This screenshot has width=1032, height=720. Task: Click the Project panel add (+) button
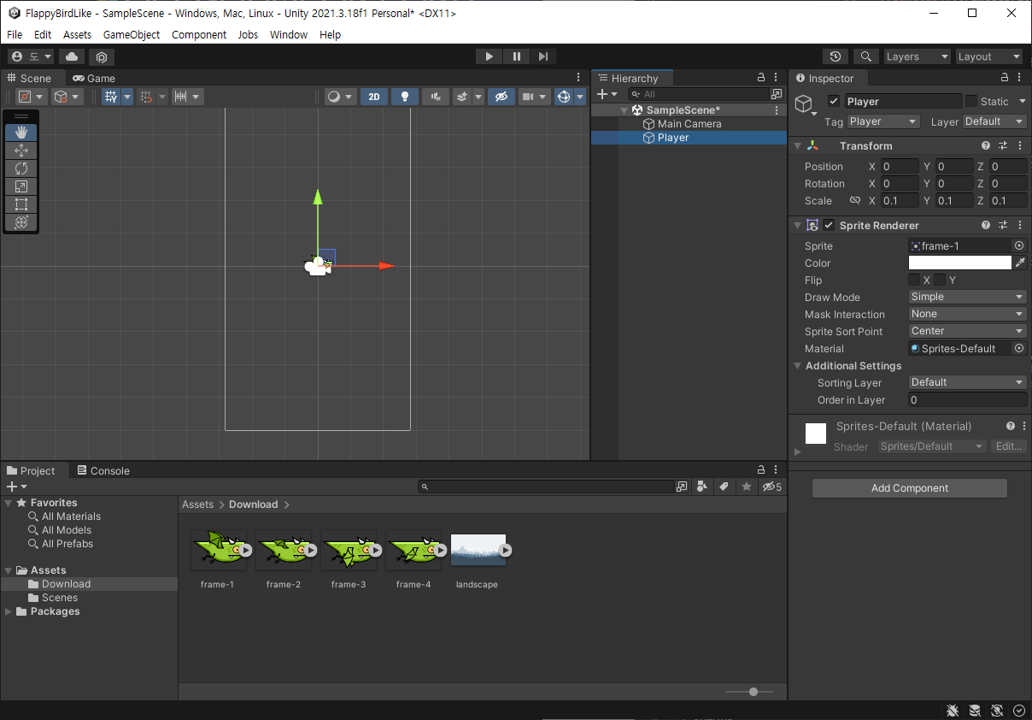[x=11, y=486]
